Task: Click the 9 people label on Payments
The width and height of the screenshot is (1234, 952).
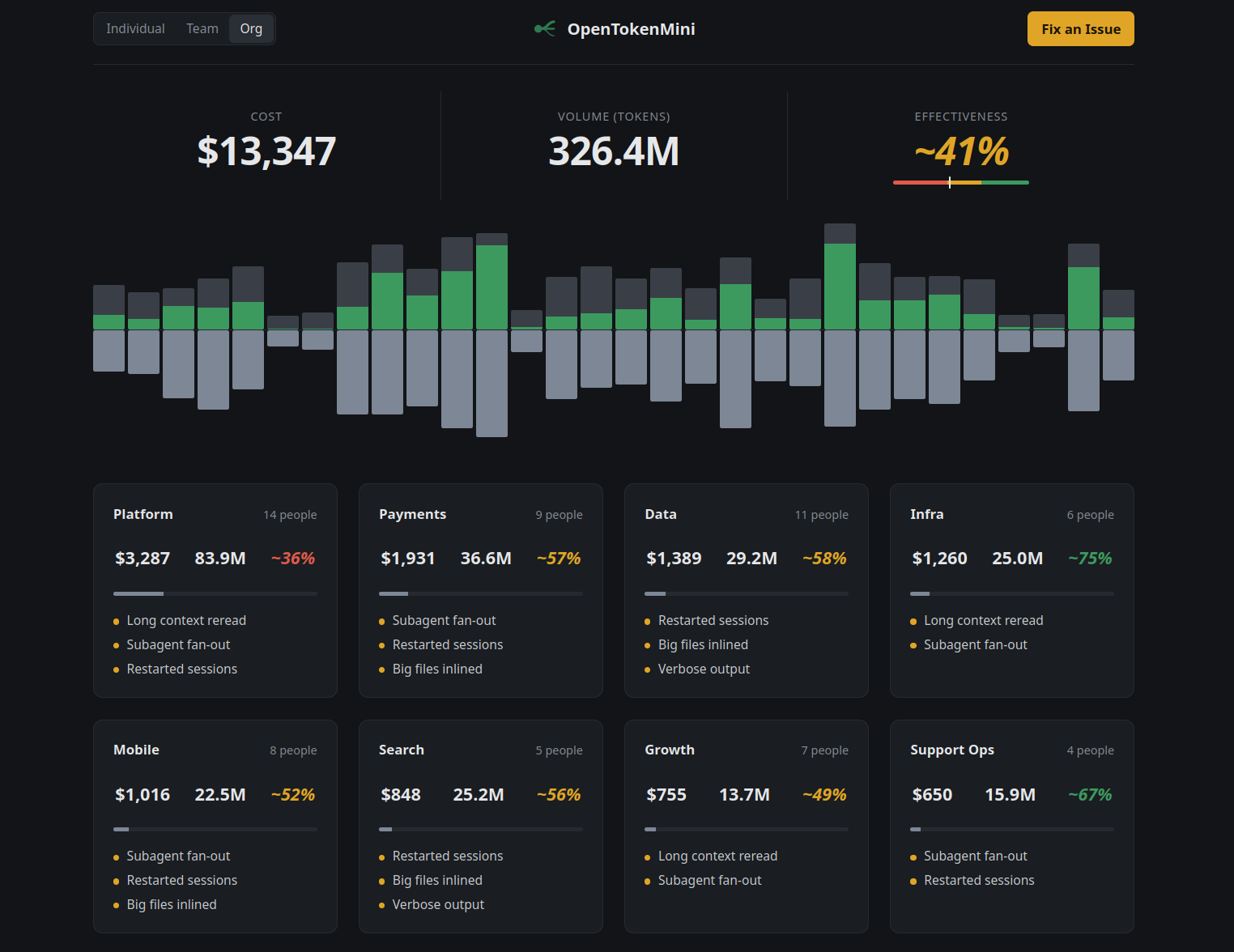Action: tap(559, 515)
